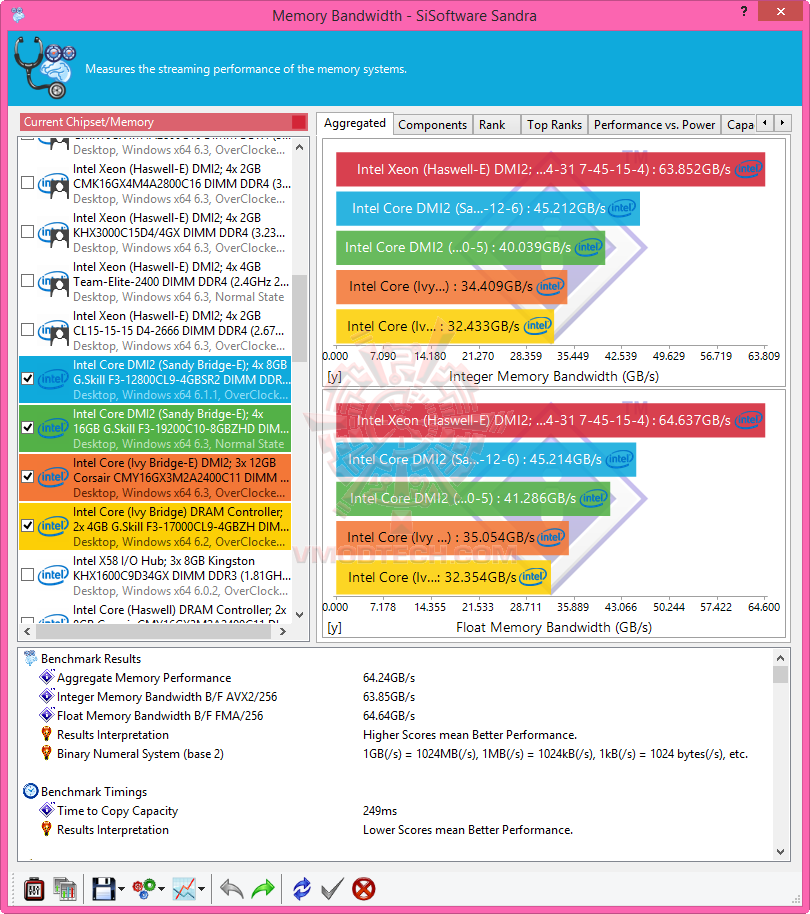Click the red cancel X icon

(364, 889)
